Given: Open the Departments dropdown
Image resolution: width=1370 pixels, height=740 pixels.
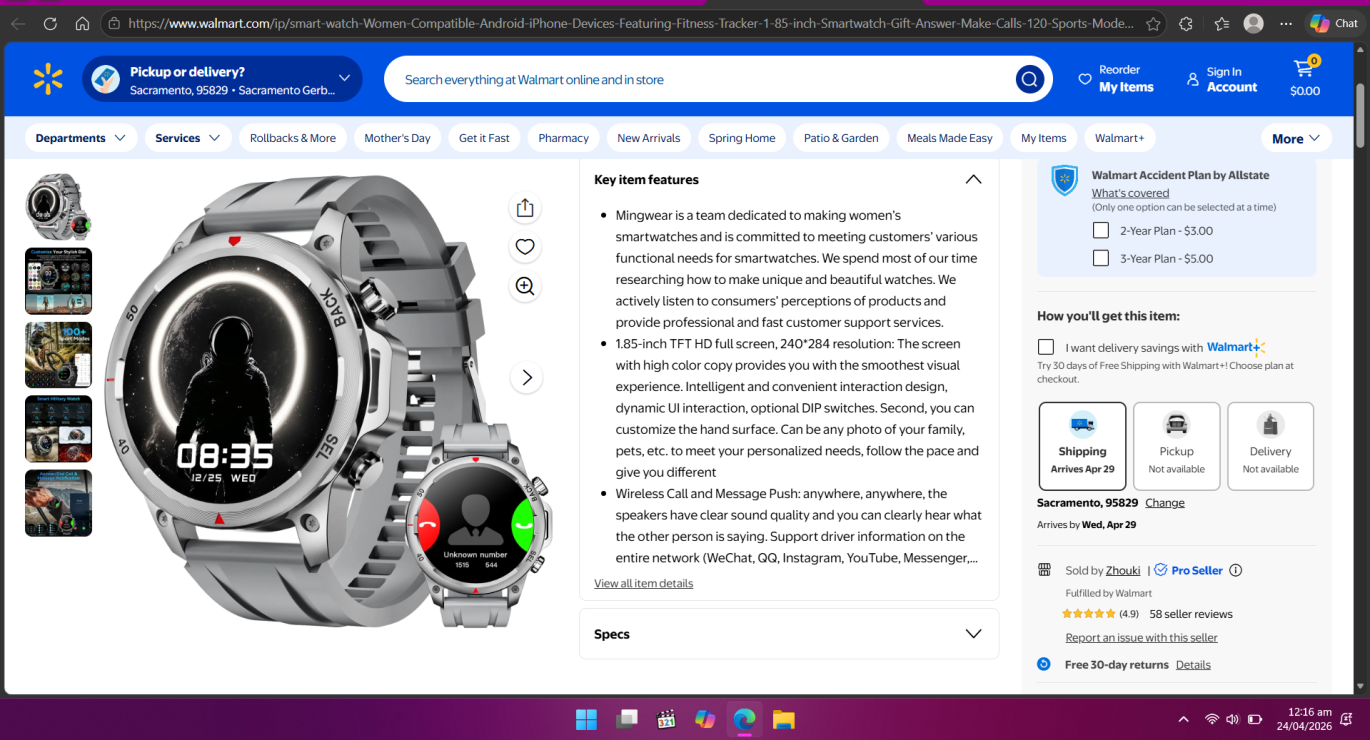Looking at the screenshot, I should pos(80,138).
